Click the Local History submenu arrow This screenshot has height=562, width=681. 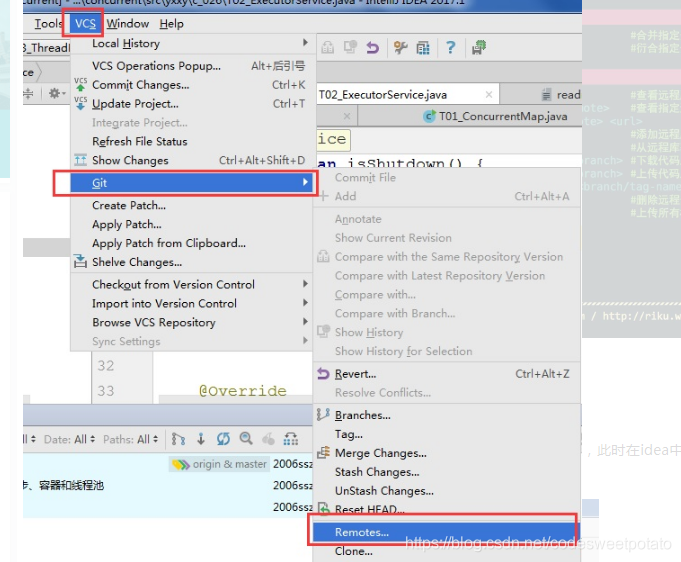(x=305, y=43)
